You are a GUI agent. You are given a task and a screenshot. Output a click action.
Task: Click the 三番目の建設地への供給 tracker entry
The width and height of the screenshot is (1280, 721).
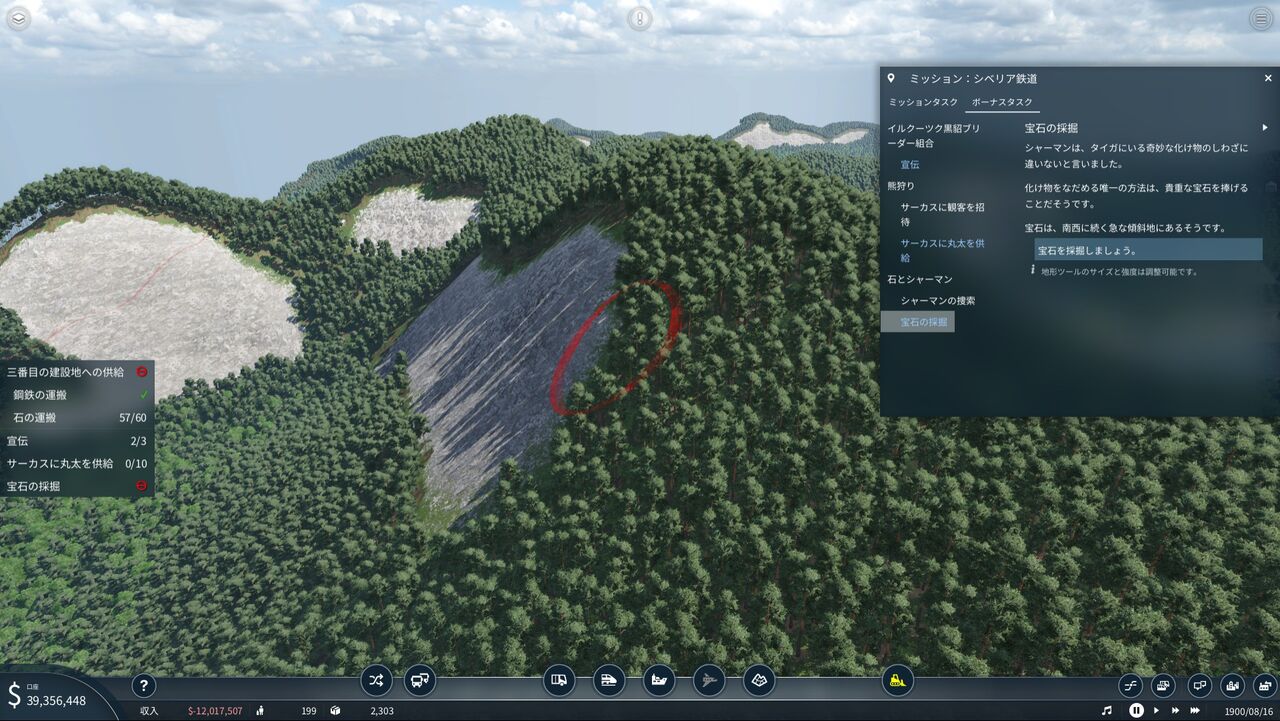click(77, 372)
